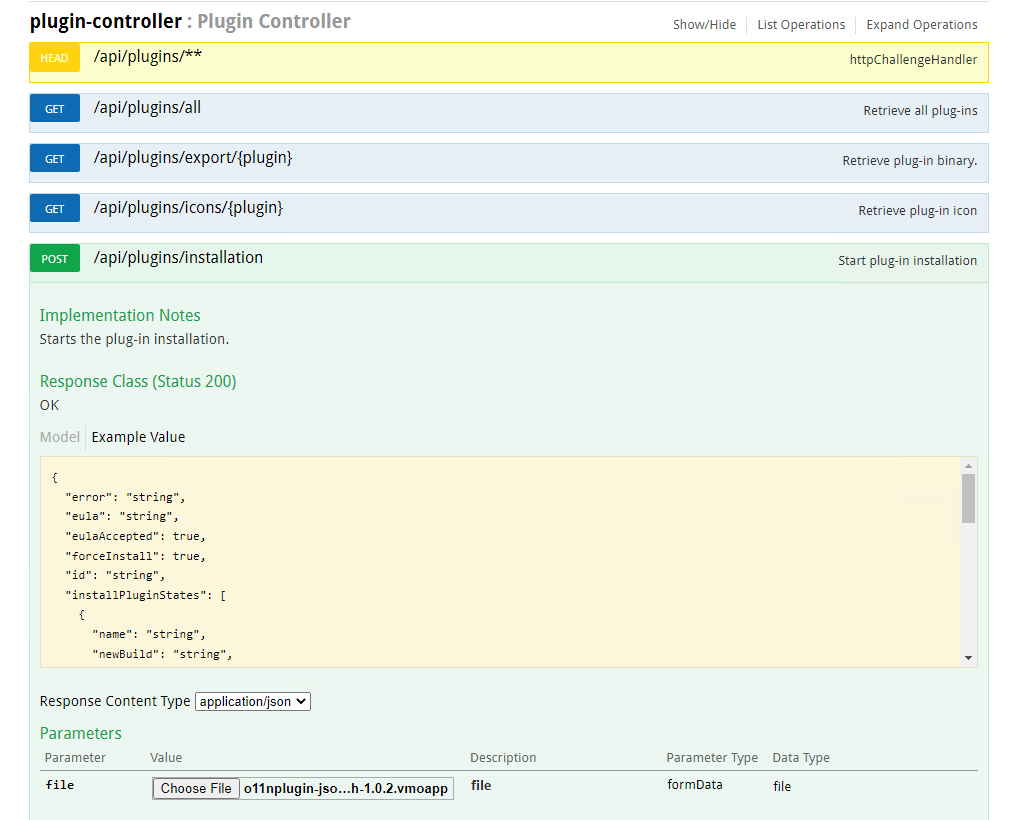Expand the /api/plugins/export/{plugin} endpoint
This screenshot has height=820, width=1028.
tap(192, 158)
